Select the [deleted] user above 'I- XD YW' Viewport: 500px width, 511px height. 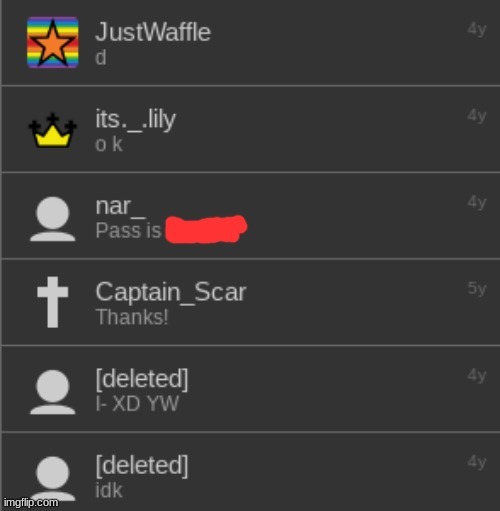142,379
